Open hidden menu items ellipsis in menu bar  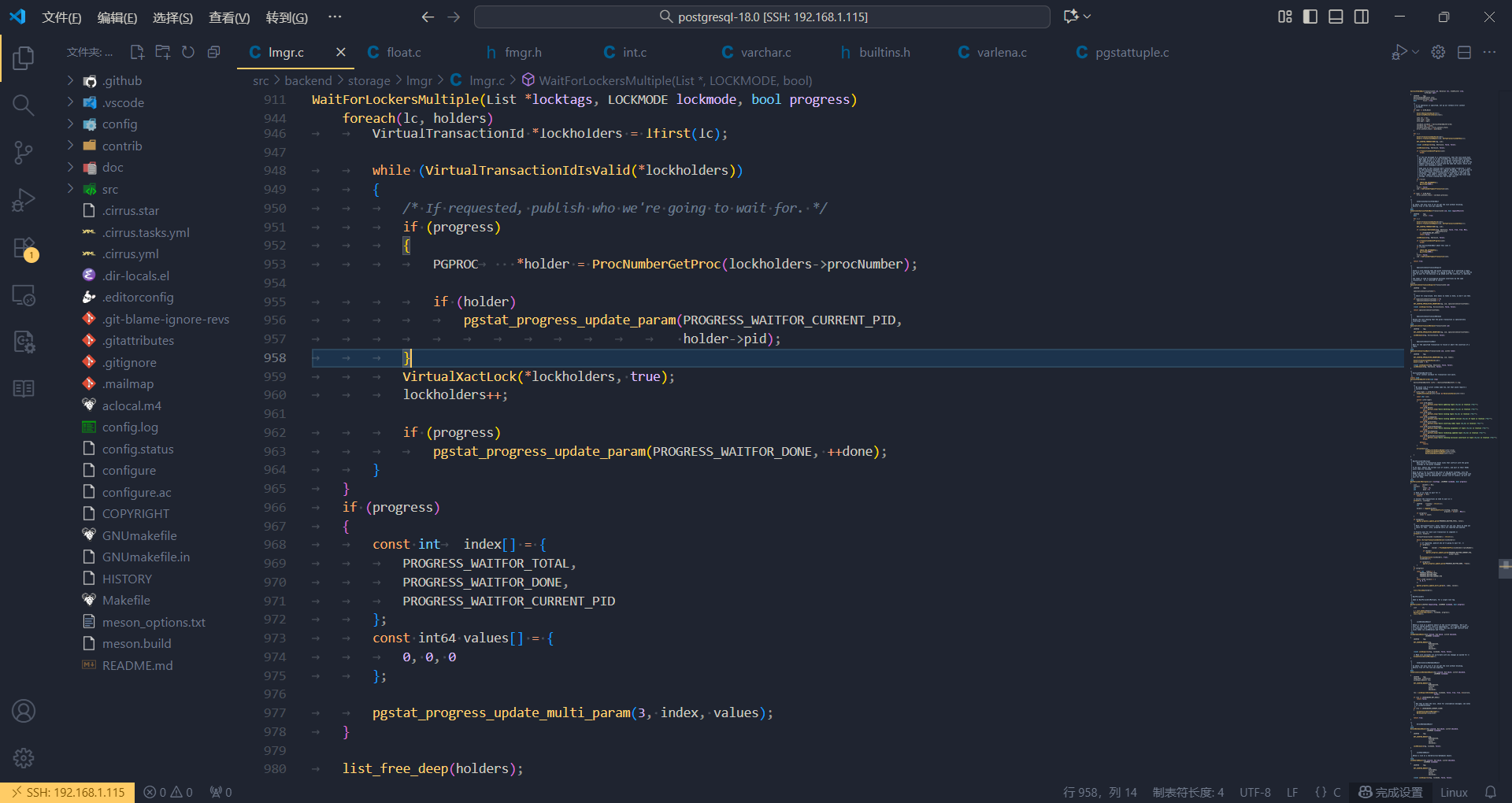click(335, 17)
